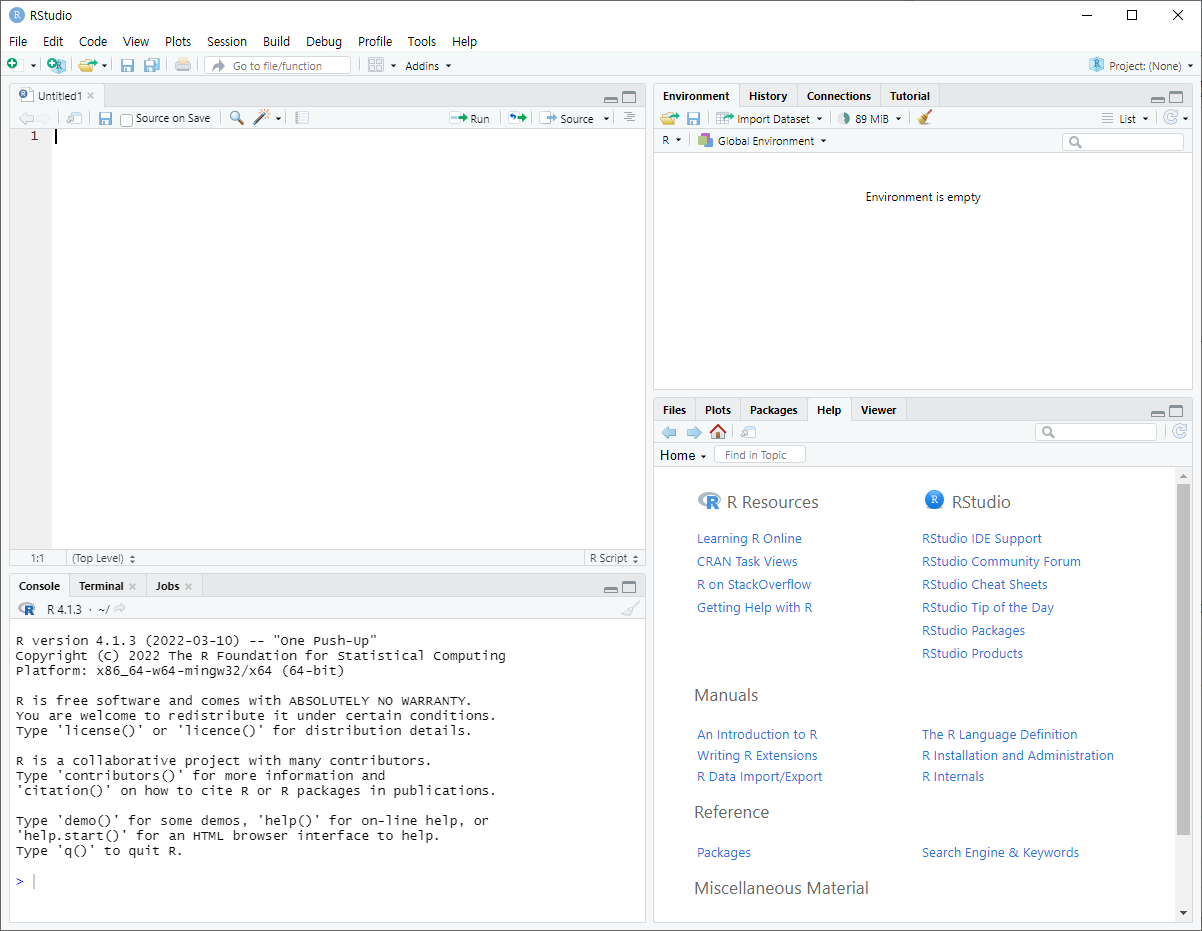Open the Learning R Online link

[x=749, y=538]
